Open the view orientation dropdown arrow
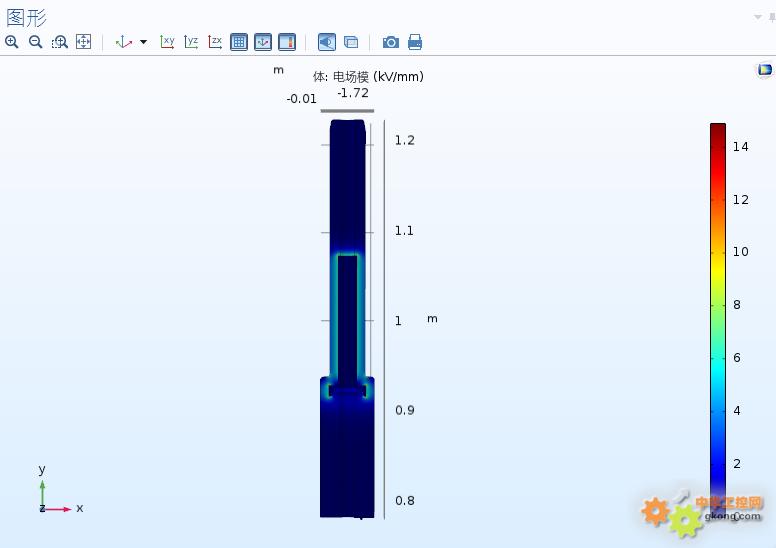Screen dimensions: 776x548 (x=144, y=42)
